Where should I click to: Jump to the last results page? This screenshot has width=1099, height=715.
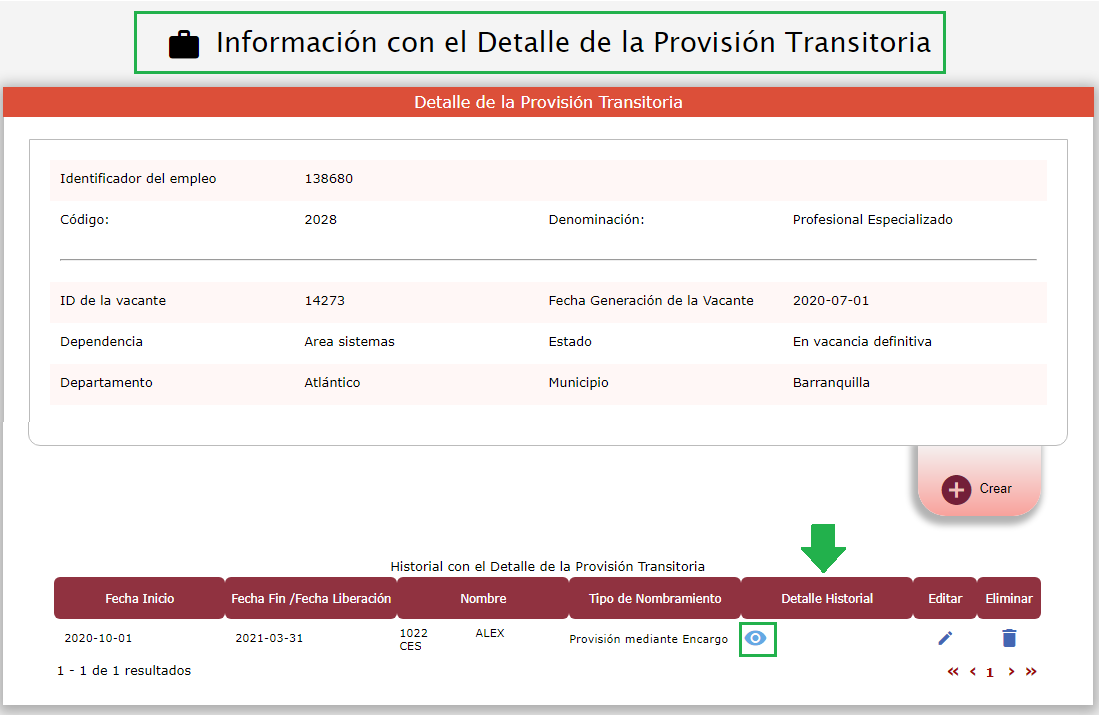tap(1031, 672)
